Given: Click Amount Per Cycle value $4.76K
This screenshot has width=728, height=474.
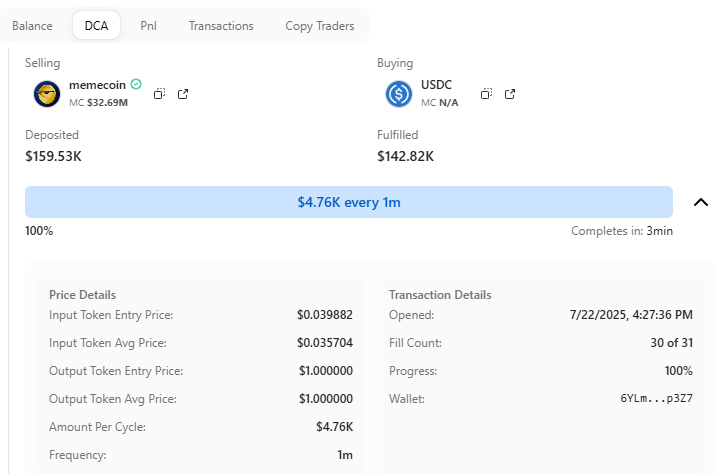Looking at the screenshot, I should [x=335, y=427].
